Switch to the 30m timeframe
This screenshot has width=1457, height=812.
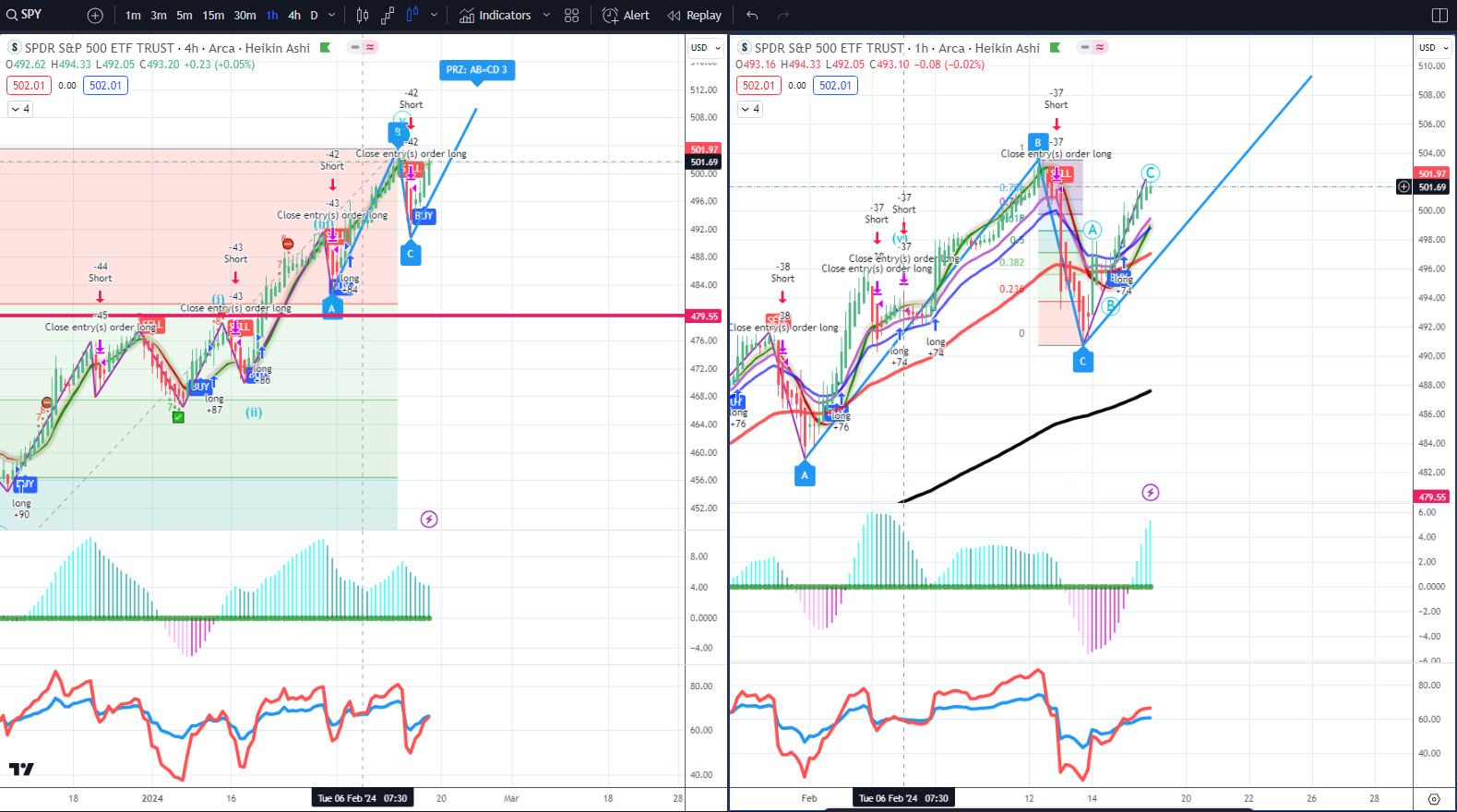click(x=245, y=15)
